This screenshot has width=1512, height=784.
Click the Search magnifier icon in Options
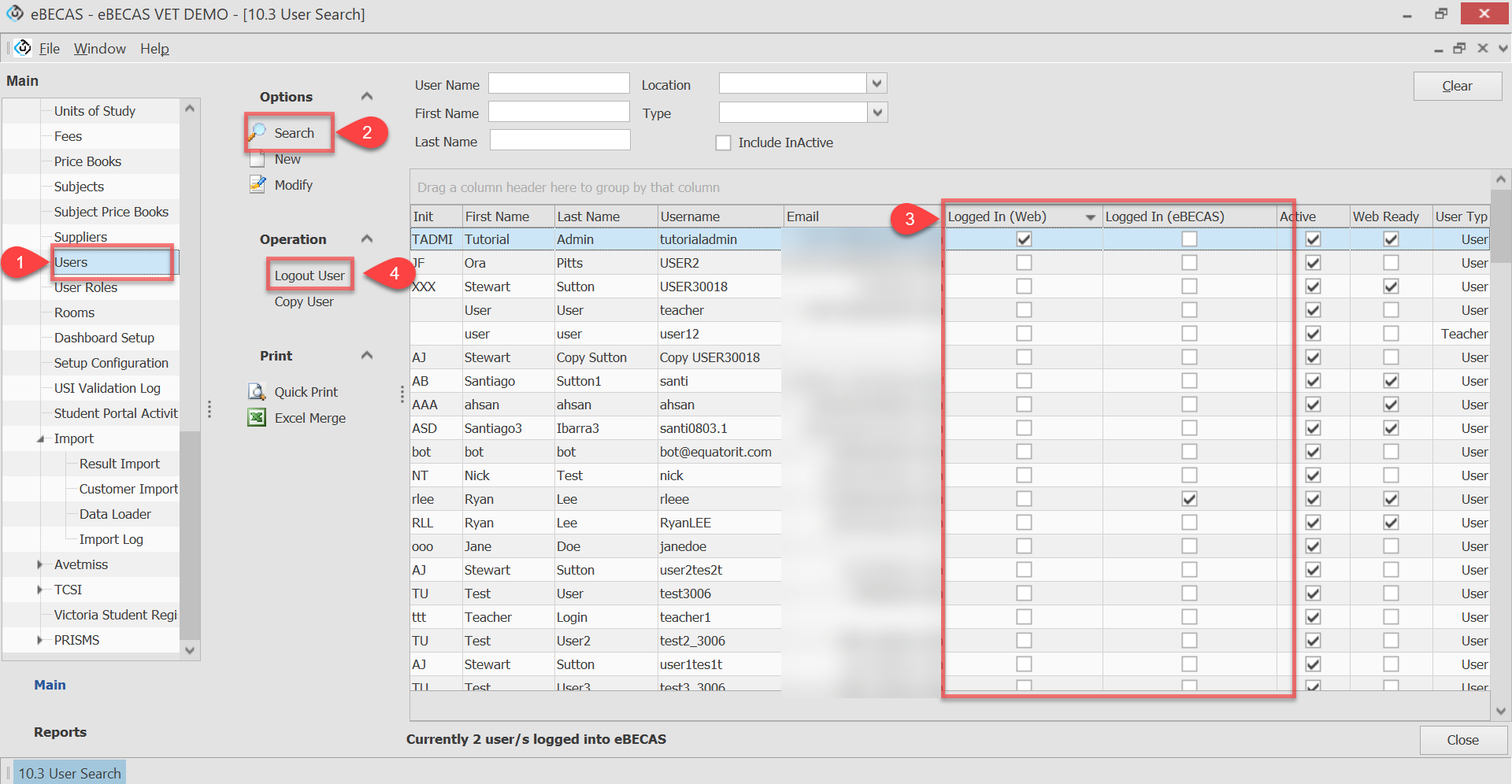(x=258, y=132)
